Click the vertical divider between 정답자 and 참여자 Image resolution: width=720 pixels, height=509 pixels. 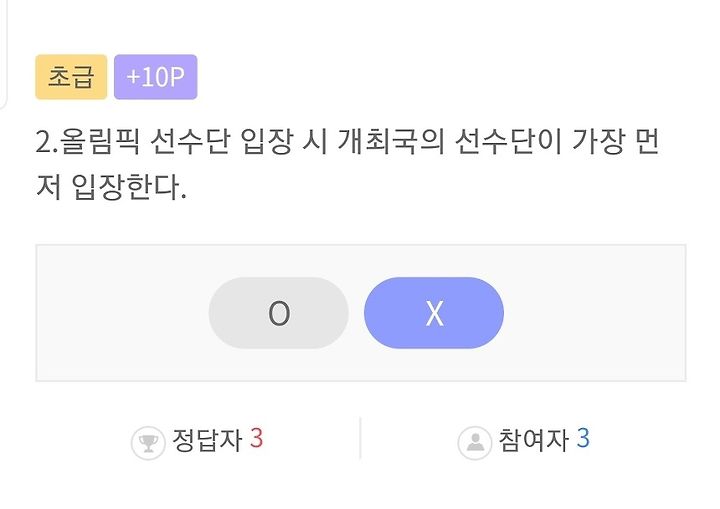[x=360, y=438]
